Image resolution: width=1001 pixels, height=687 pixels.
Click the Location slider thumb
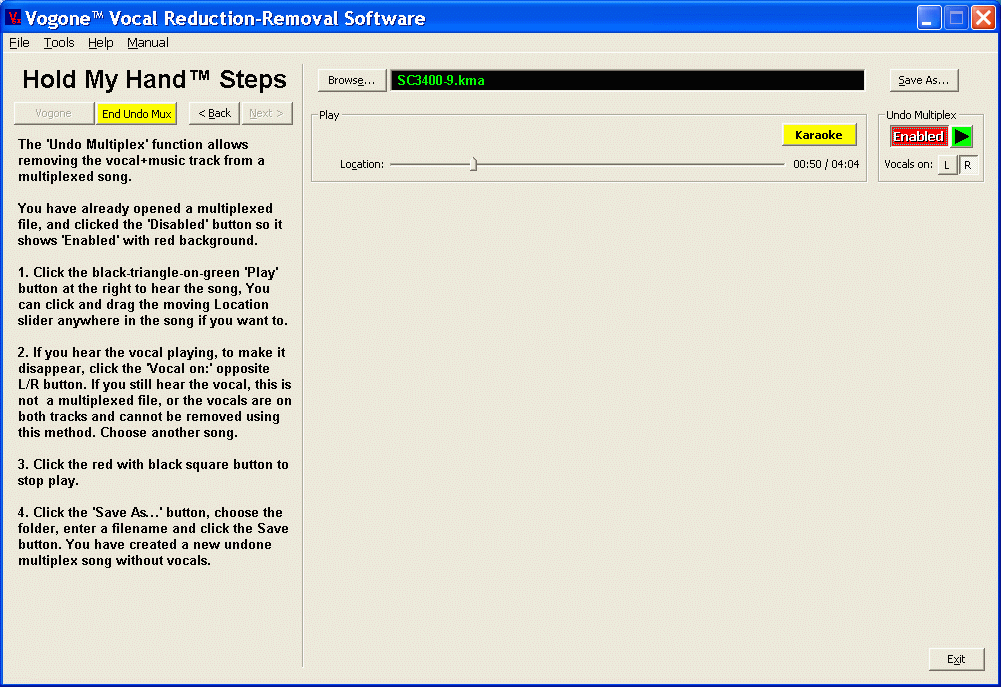[x=474, y=164]
